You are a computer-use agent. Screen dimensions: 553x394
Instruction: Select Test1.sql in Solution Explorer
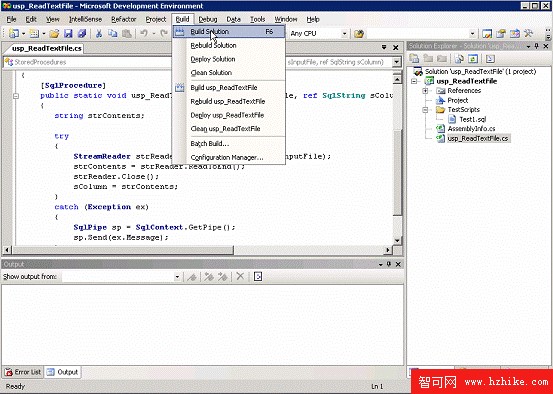pyautogui.click(x=468, y=119)
